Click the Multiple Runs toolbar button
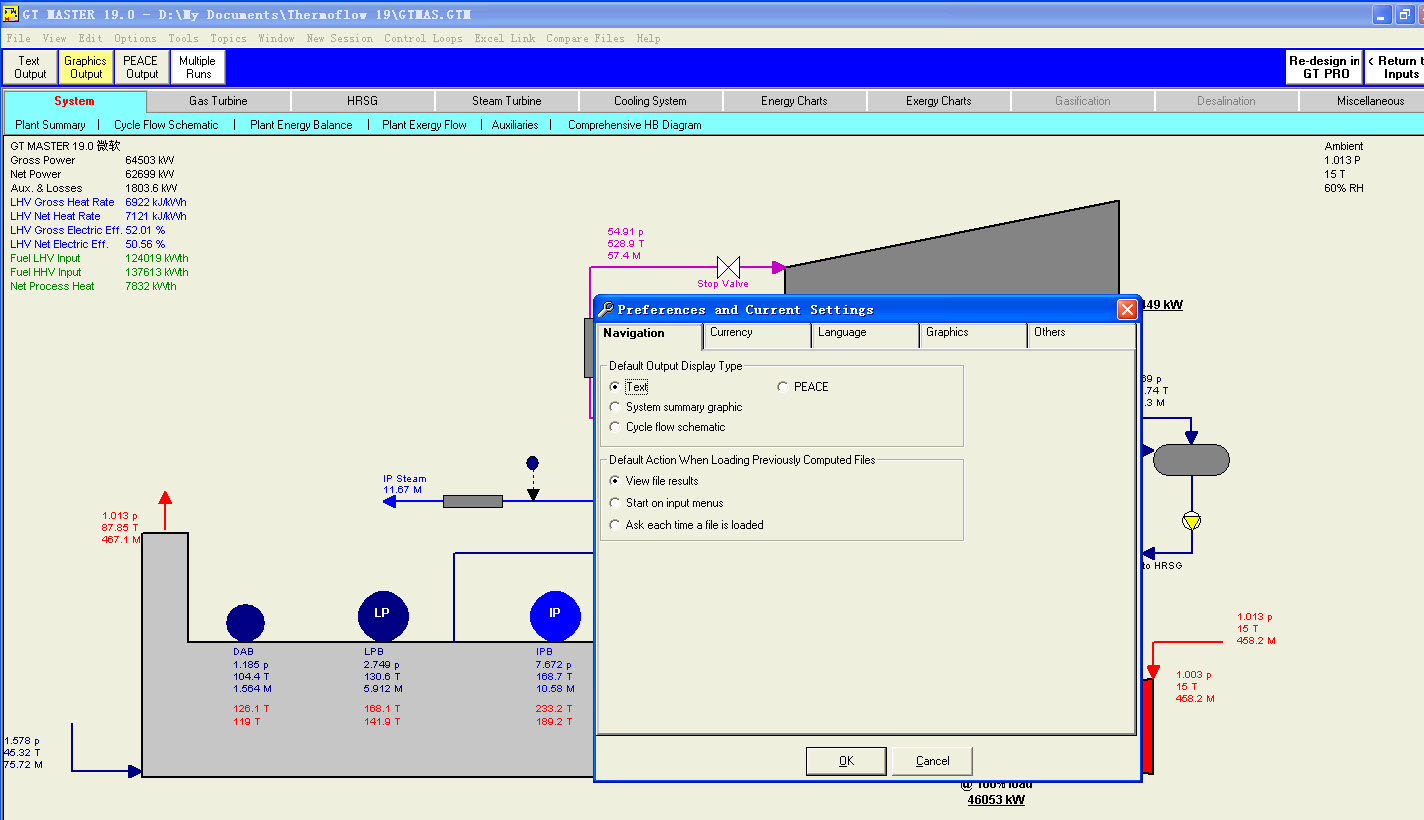The image size is (1424, 820). click(198, 67)
